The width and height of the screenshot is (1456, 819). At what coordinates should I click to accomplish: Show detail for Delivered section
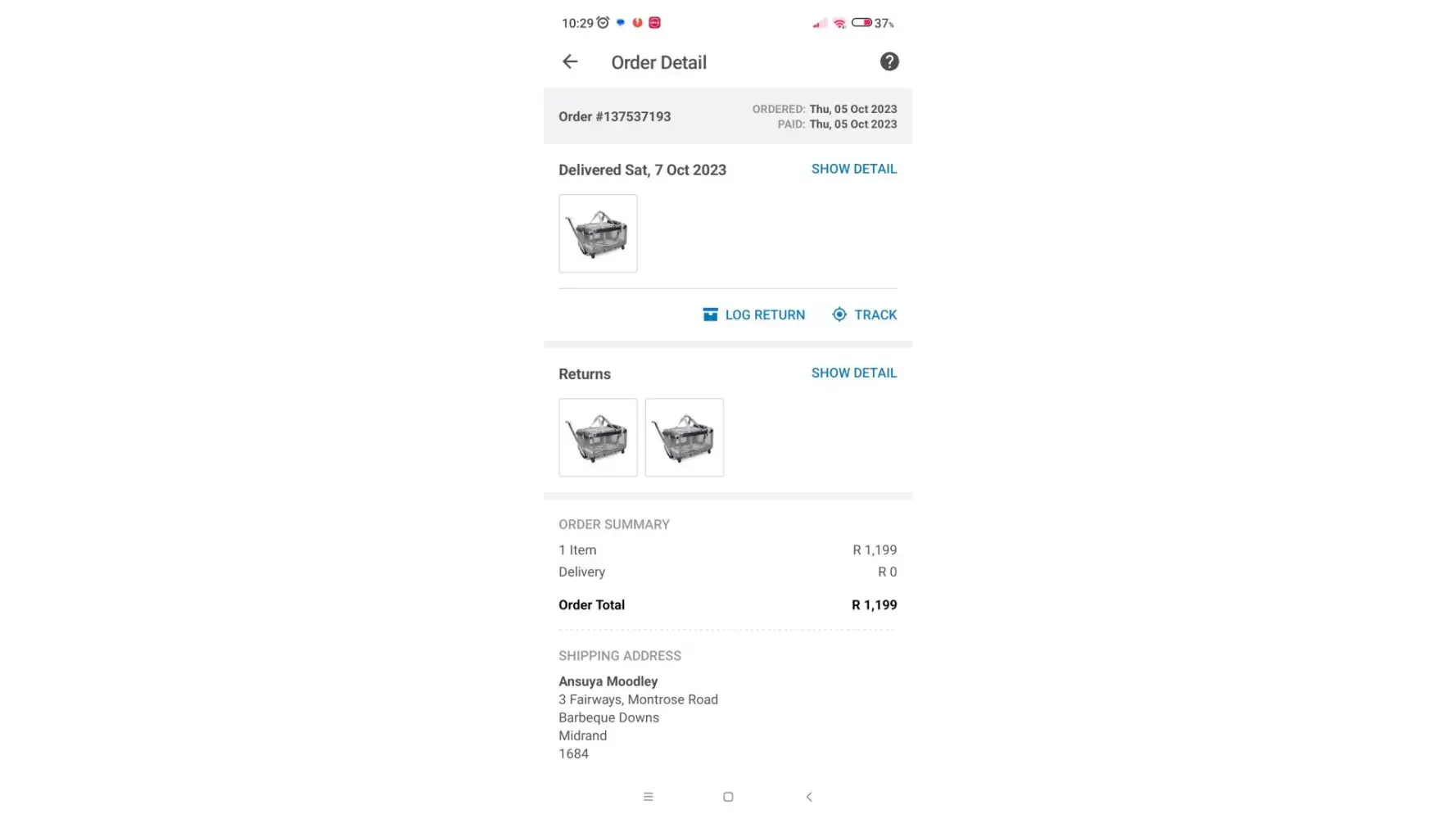tap(853, 169)
